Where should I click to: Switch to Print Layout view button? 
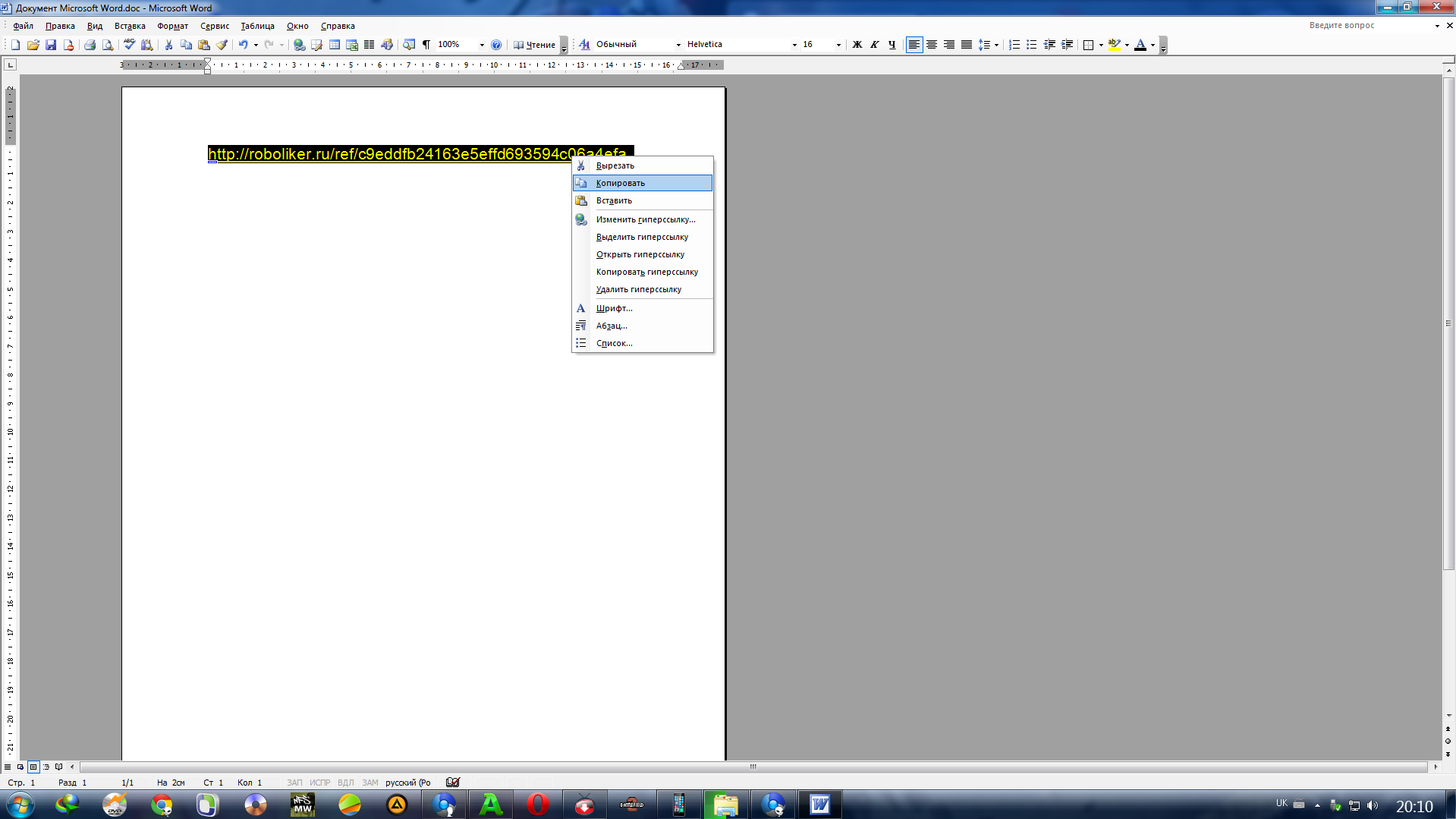coord(33,767)
